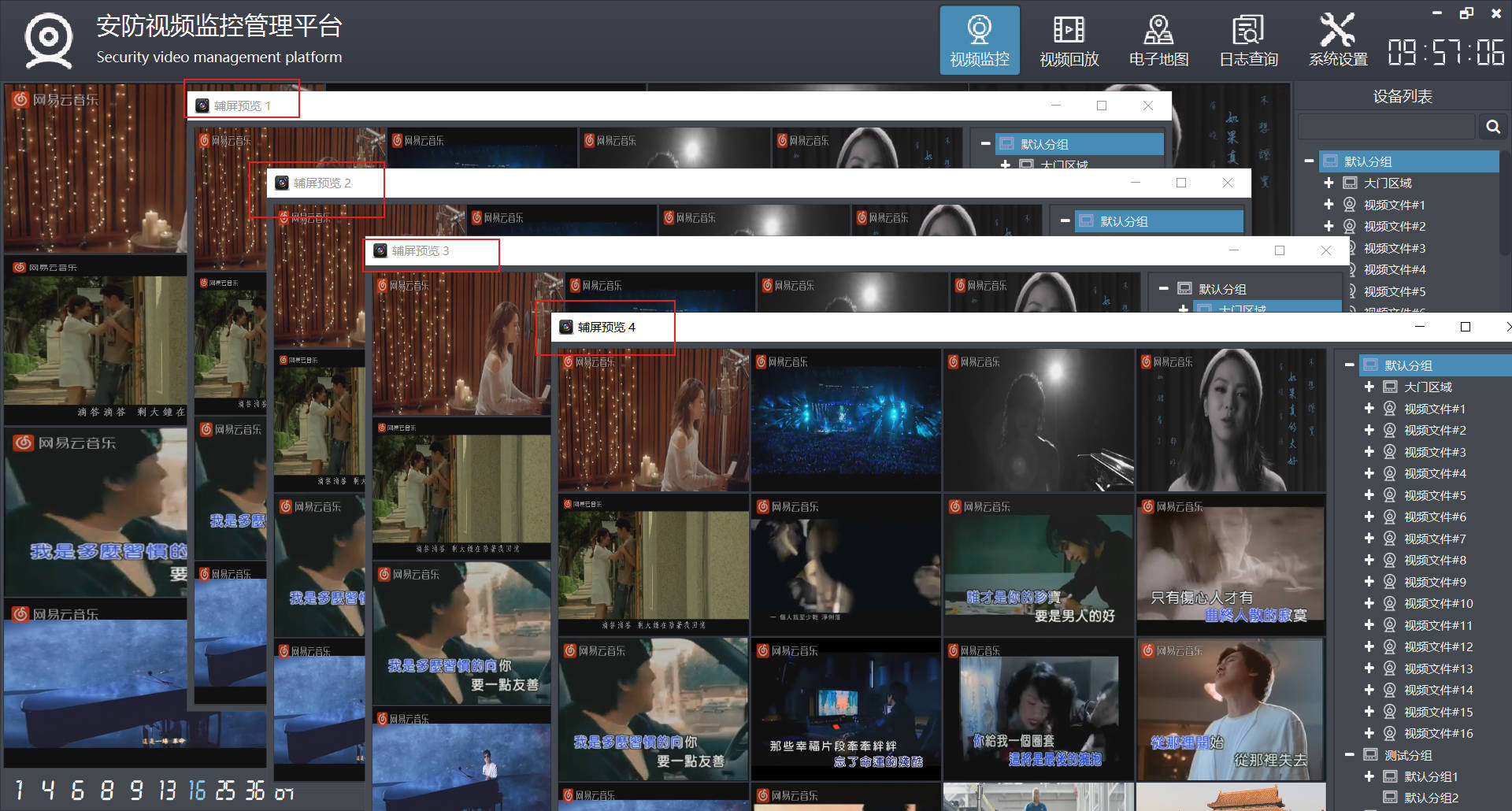
Task: Switch main view to 13-screen layout
Action: (x=167, y=791)
